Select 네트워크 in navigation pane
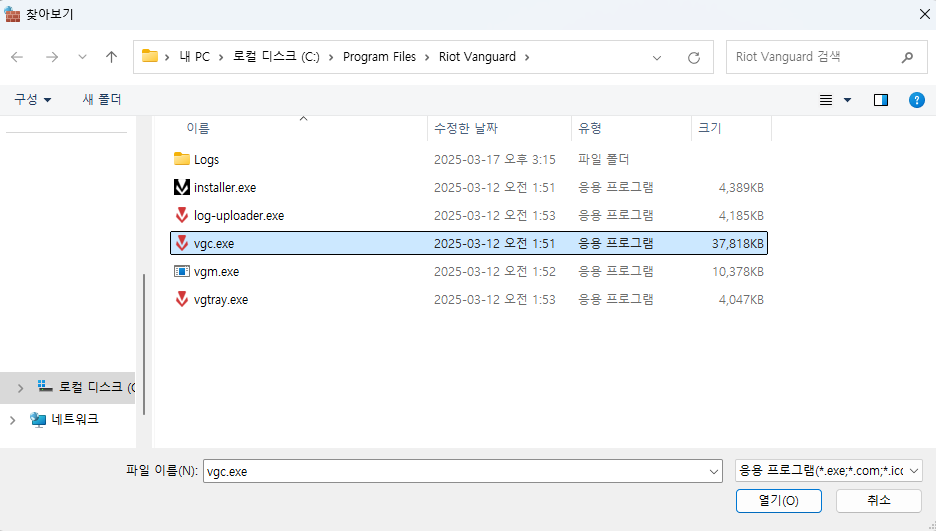The width and height of the screenshot is (936, 531). click(x=75, y=419)
